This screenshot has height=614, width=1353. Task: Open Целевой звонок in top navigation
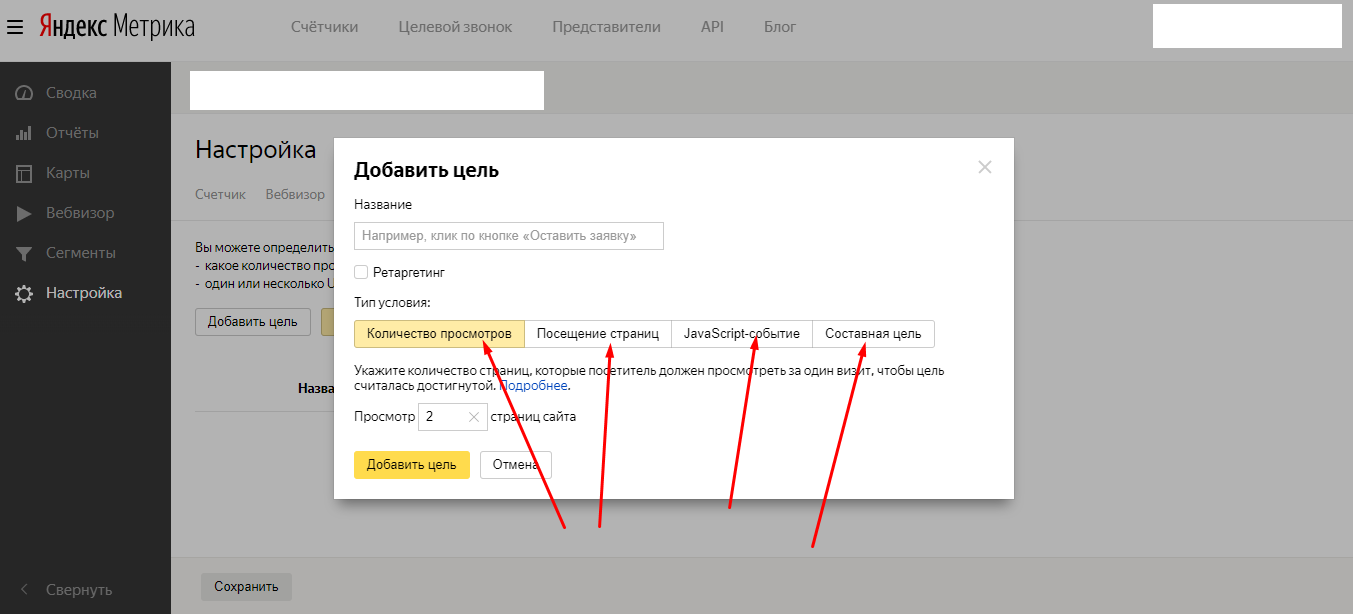[455, 27]
